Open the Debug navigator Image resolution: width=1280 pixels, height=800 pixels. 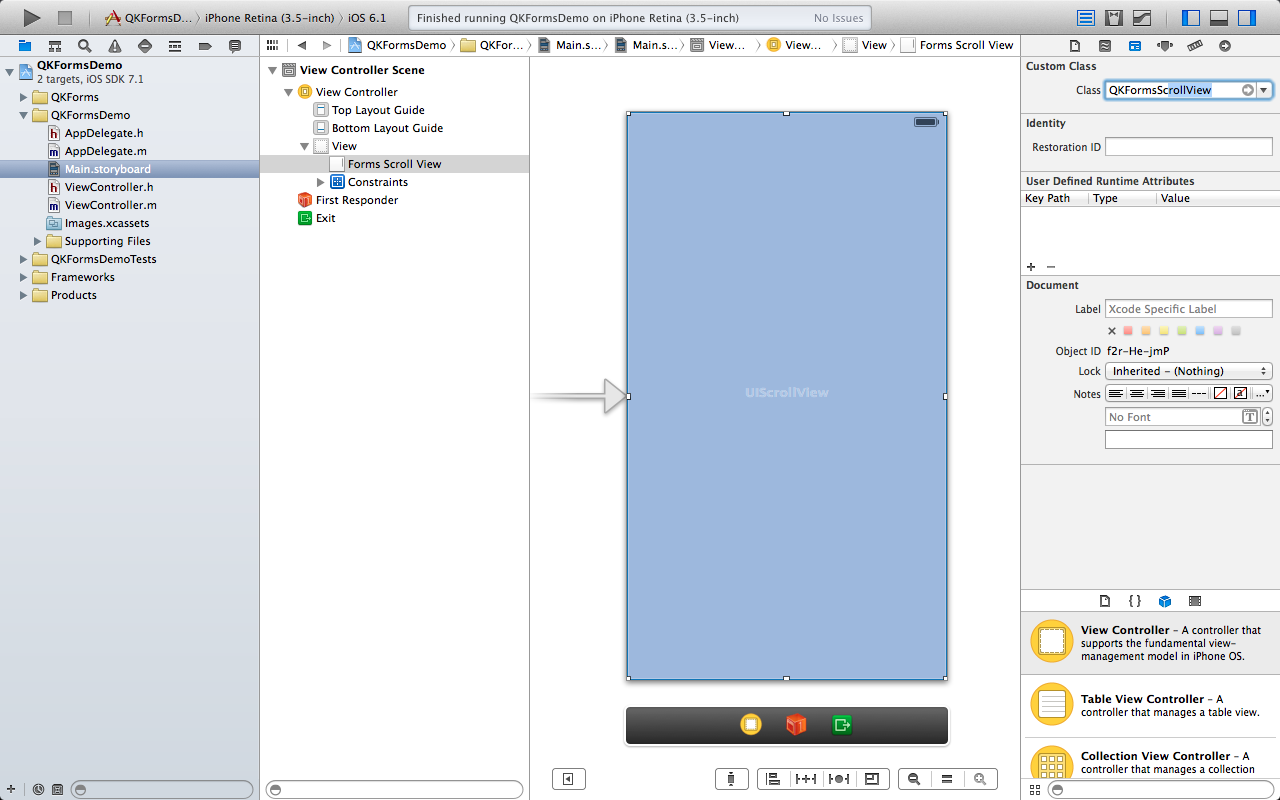click(x=175, y=46)
